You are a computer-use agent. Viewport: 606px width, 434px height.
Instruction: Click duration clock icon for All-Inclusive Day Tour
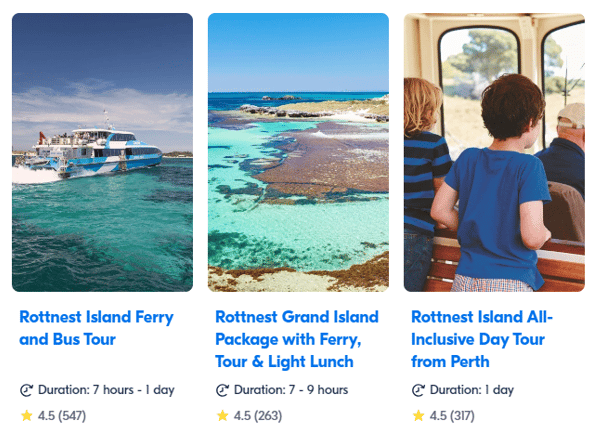coord(418,390)
